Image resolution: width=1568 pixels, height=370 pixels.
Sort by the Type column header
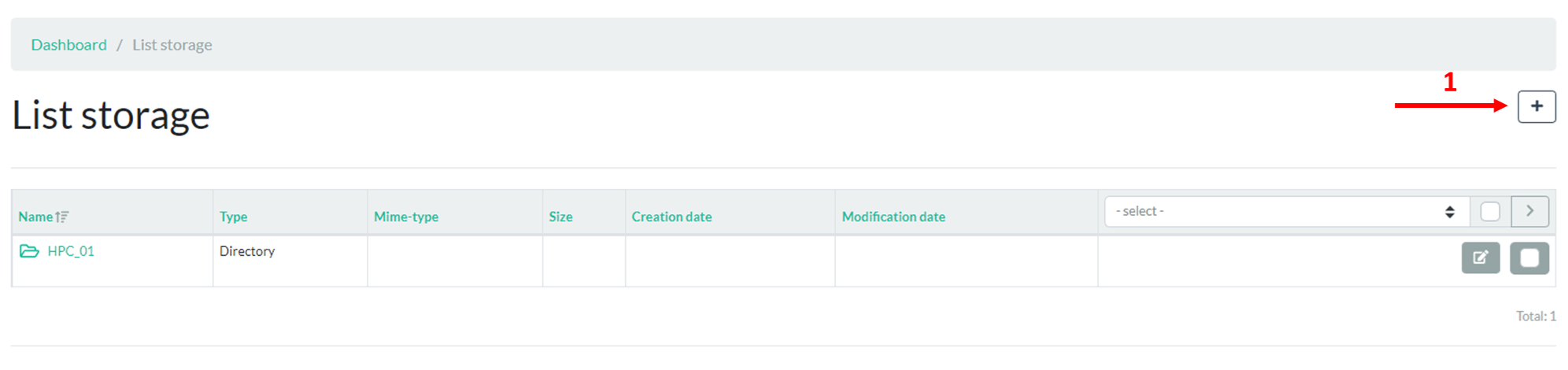coord(233,216)
